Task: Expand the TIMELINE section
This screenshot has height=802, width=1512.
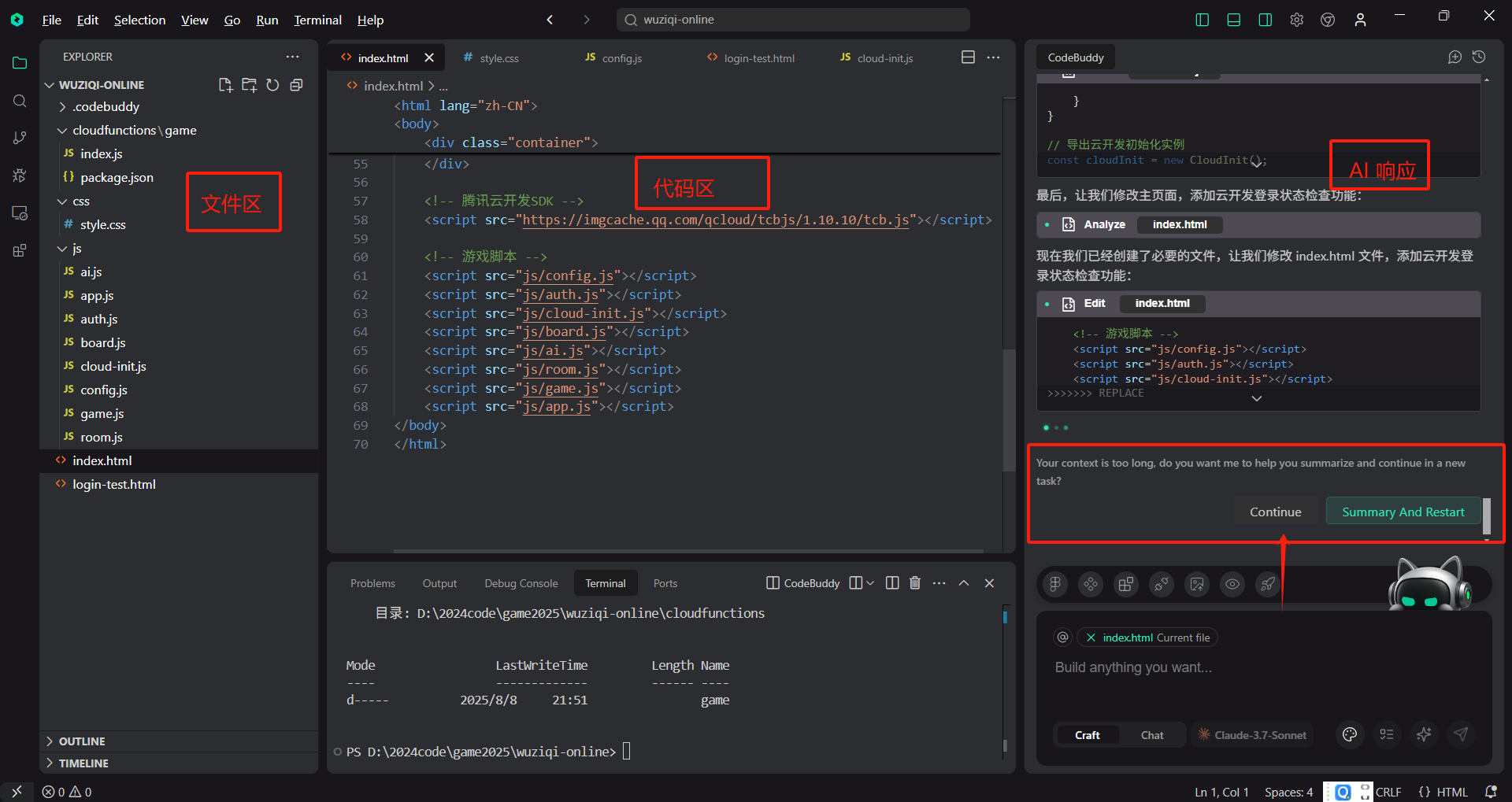Action: (50, 763)
